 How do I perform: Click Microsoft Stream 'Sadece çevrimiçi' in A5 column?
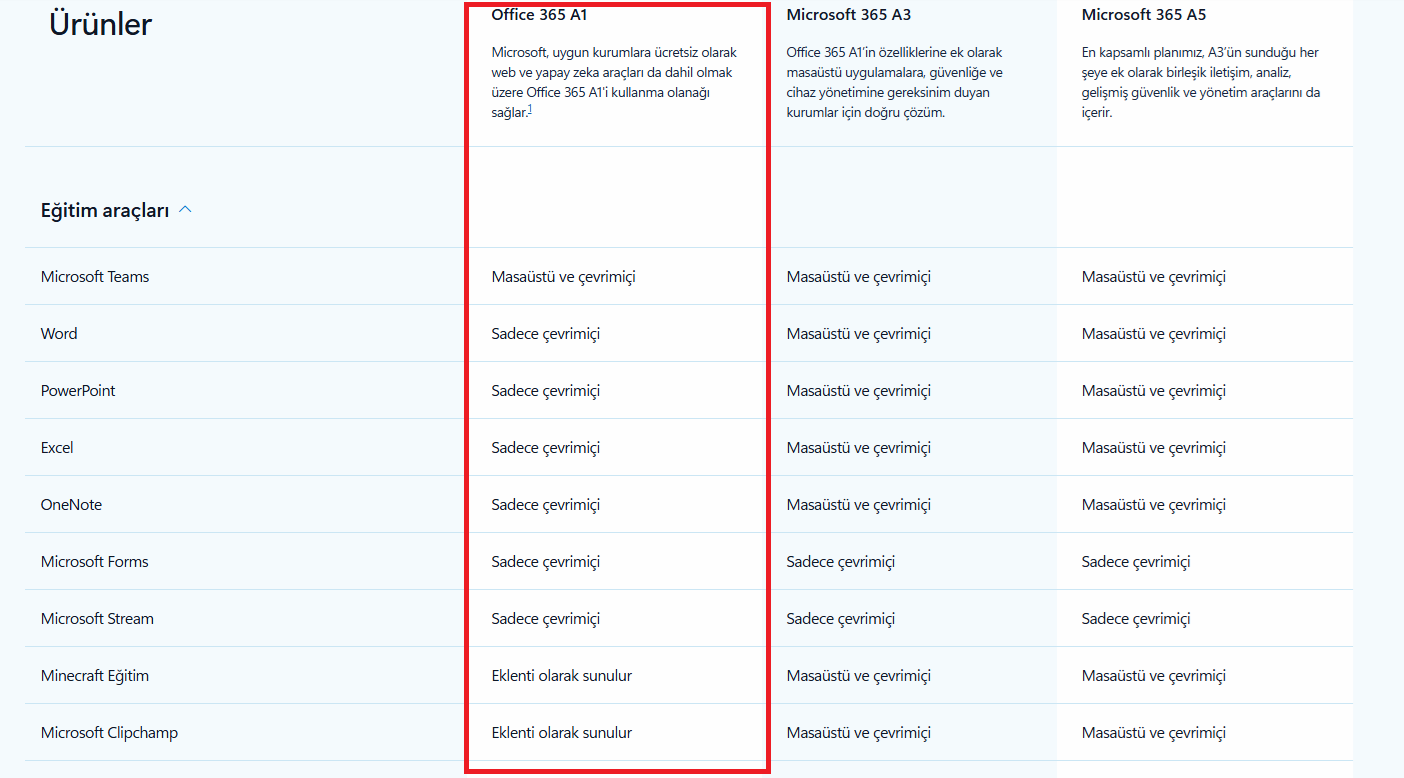click(1135, 619)
